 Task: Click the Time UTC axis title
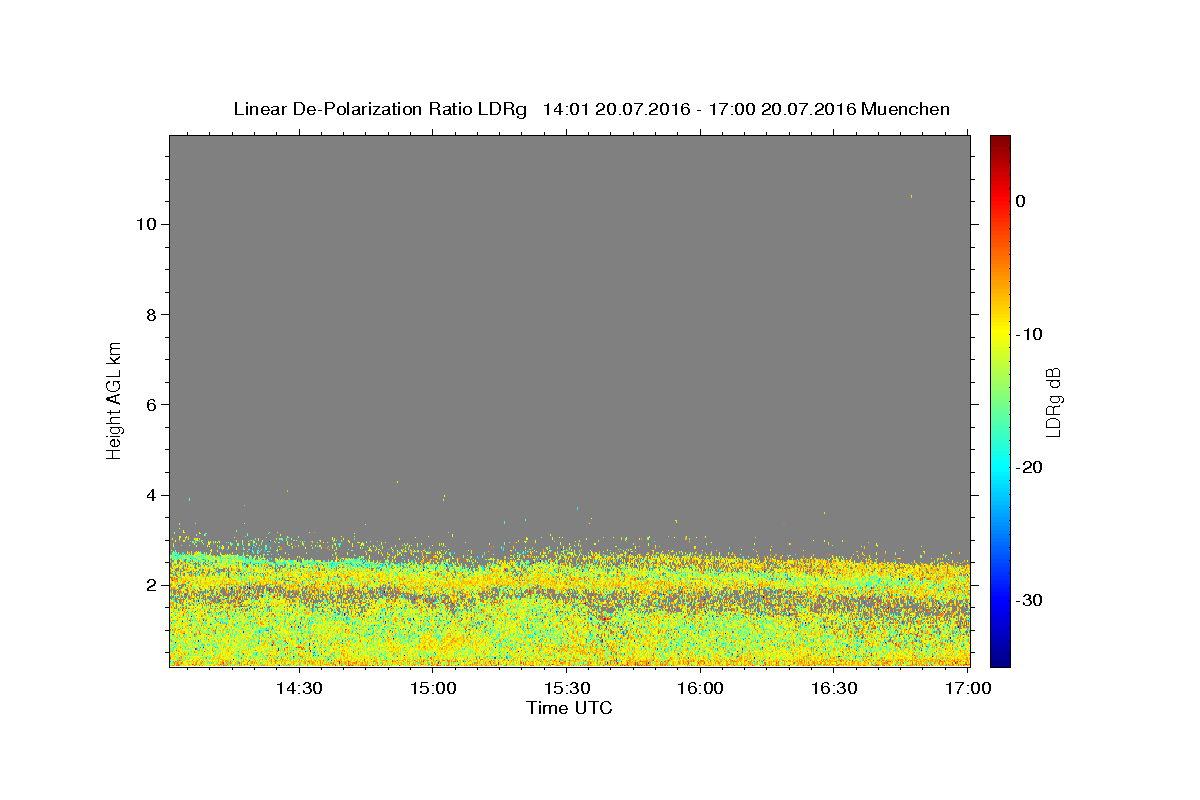click(569, 708)
